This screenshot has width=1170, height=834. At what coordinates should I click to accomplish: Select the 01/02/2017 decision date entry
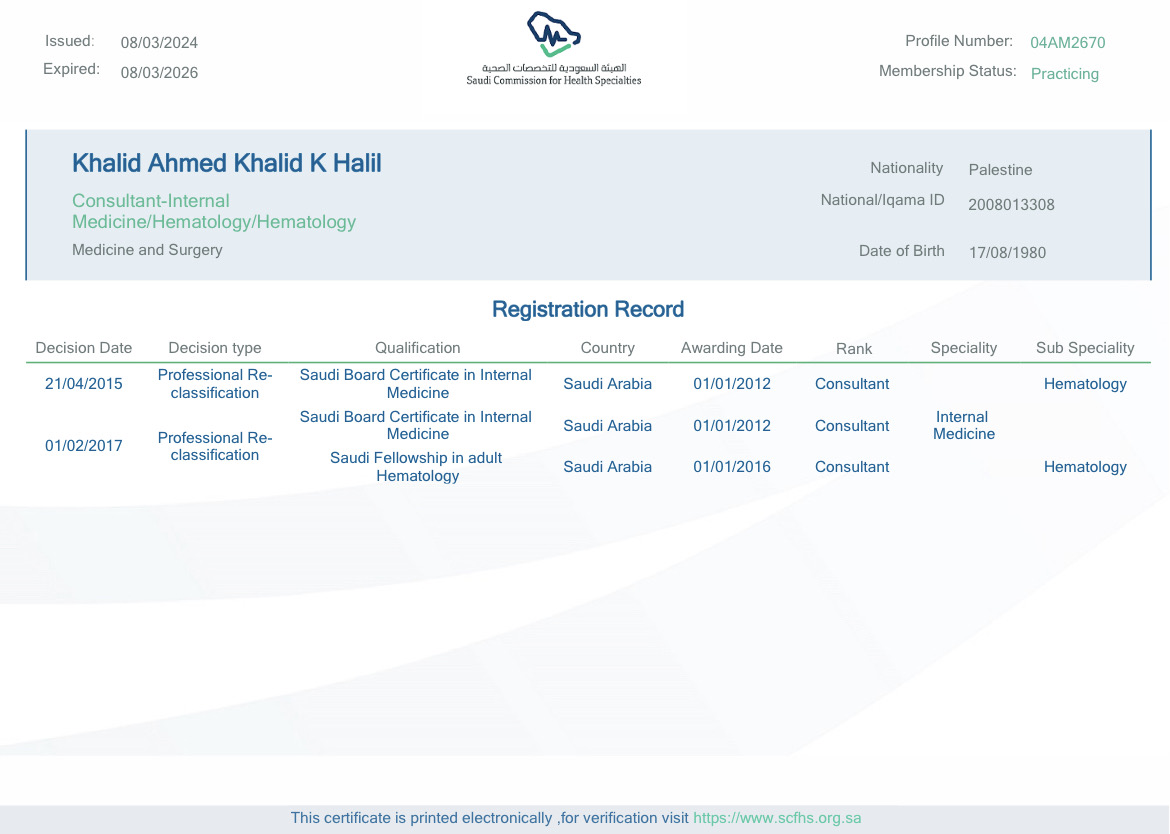84,446
